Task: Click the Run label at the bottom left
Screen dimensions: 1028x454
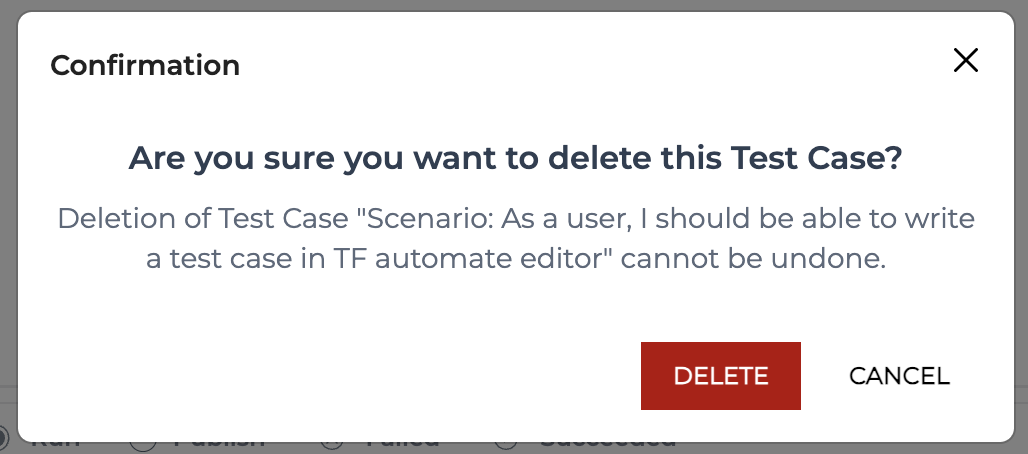Action: 56,444
